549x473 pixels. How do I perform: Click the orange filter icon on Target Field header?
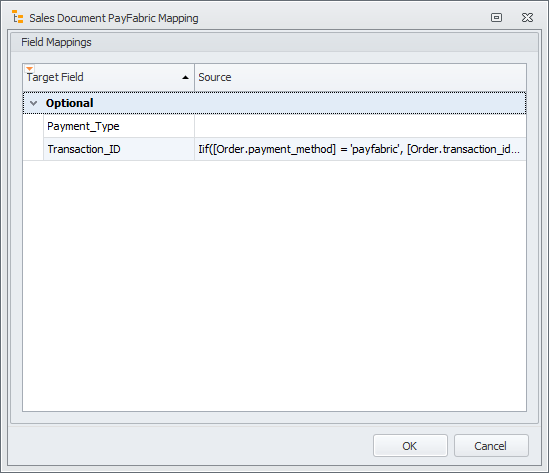[x=30, y=69]
